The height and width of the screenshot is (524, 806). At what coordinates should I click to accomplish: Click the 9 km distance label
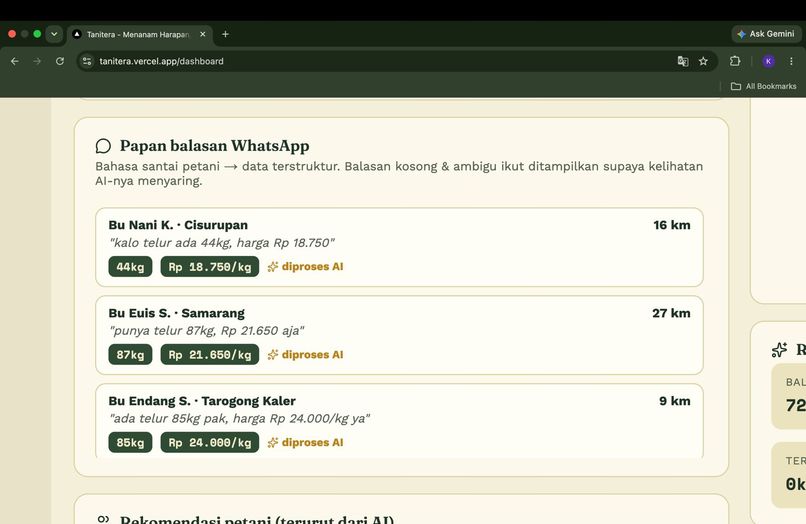674,401
